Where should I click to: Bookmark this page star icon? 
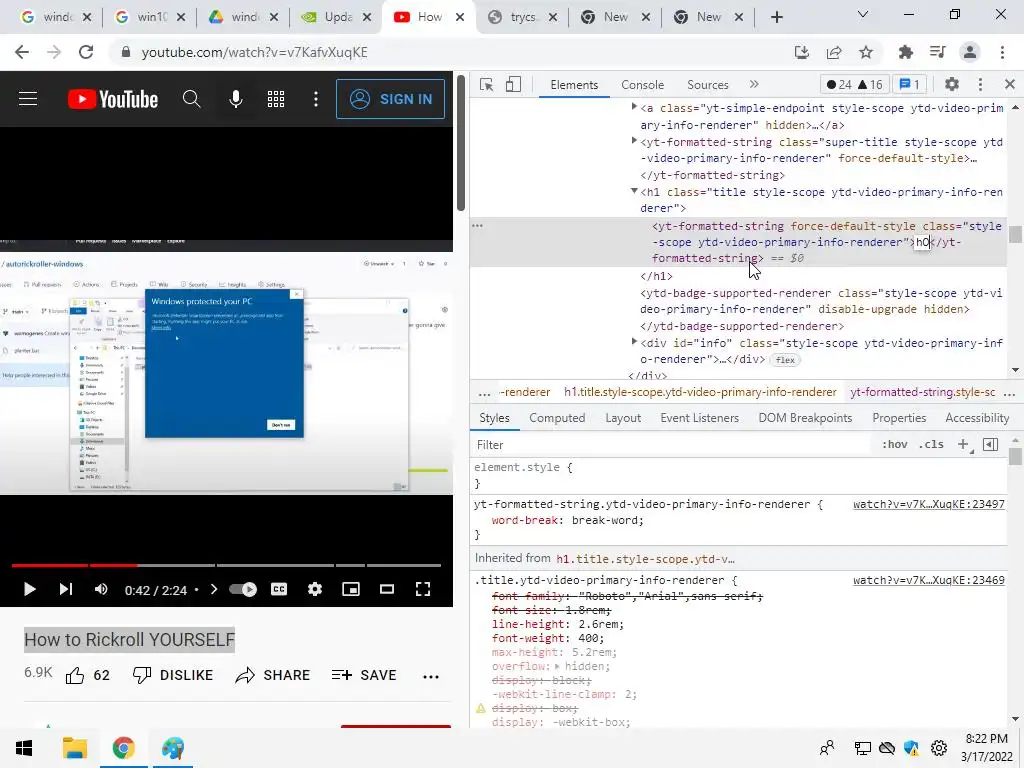click(x=866, y=52)
